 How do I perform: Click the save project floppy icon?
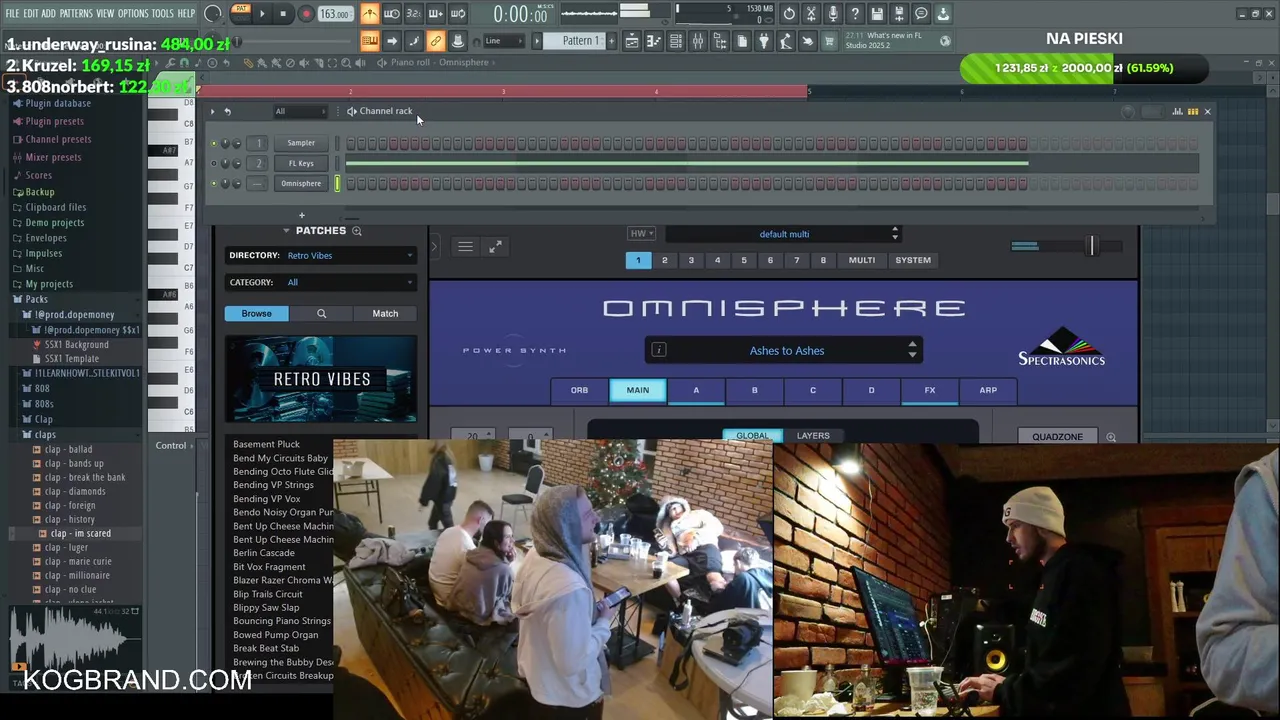pyautogui.click(x=877, y=14)
